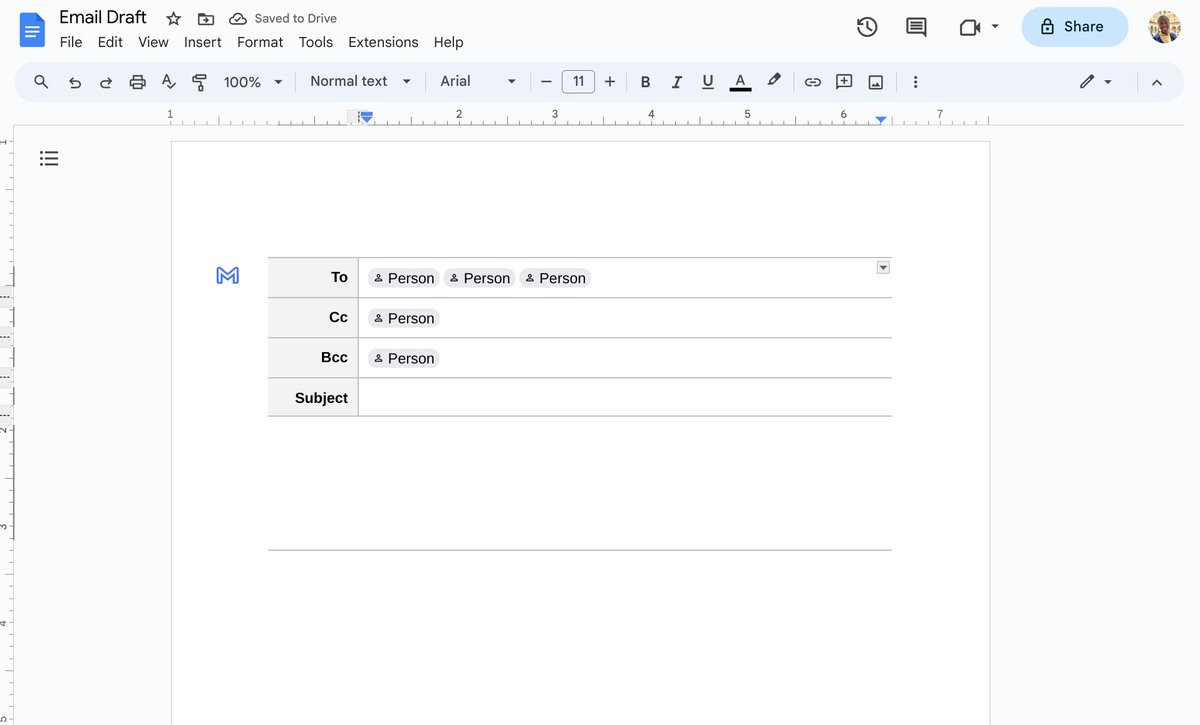Expand the recipient chip dropdown in To row
Screen dimensions: 1200x725
pyautogui.click(x=882, y=267)
